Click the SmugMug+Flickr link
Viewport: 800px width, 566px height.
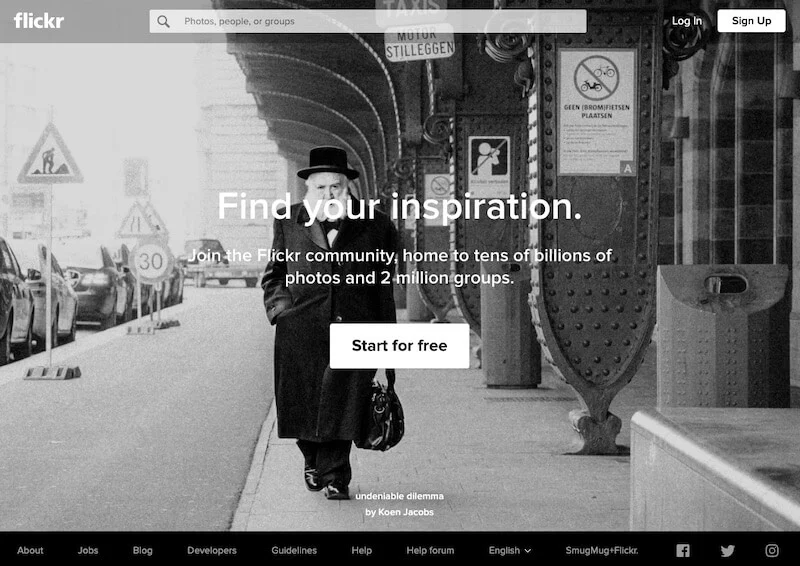(x=602, y=550)
